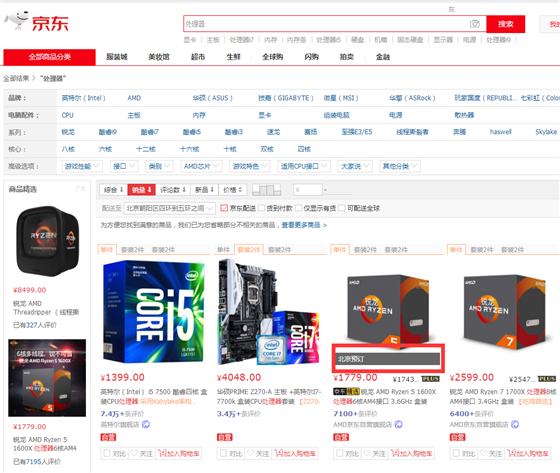560x473 pixels.
Task: Click the JD.com dog logo
Action: coord(16,20)
